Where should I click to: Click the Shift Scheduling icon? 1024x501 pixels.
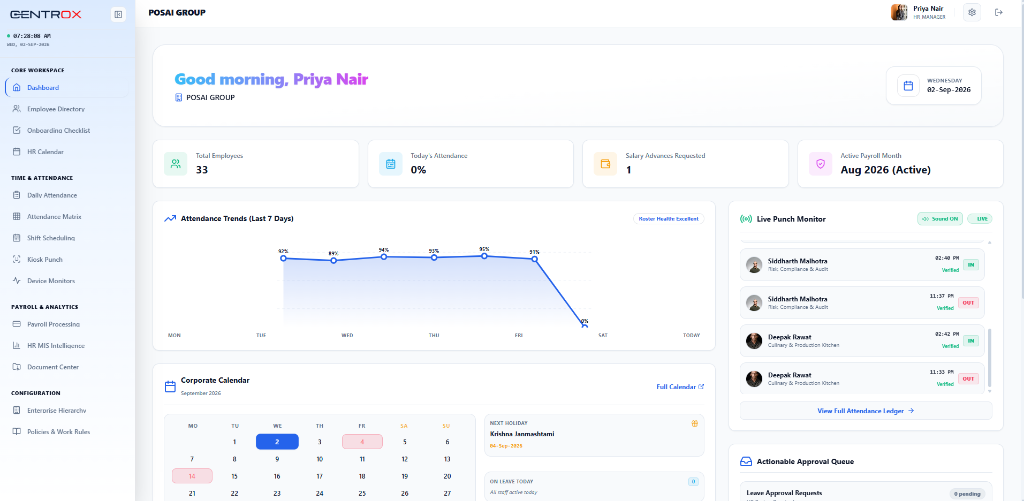17,238
